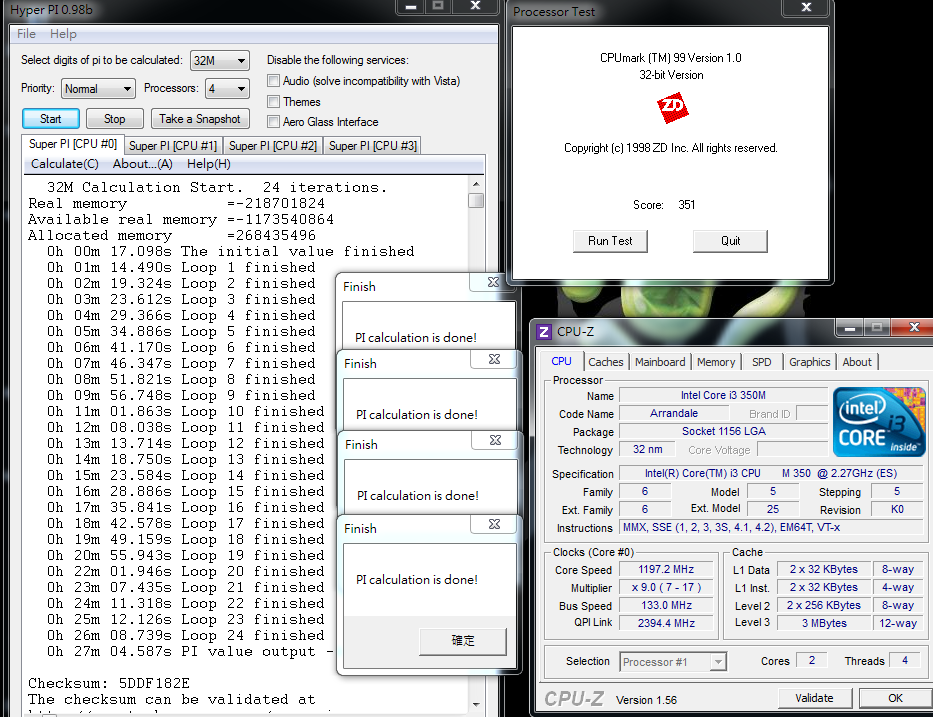Switch to Super PI [CPU #3] tab
The image size is (933, 717).
click(x=373, y=146)
